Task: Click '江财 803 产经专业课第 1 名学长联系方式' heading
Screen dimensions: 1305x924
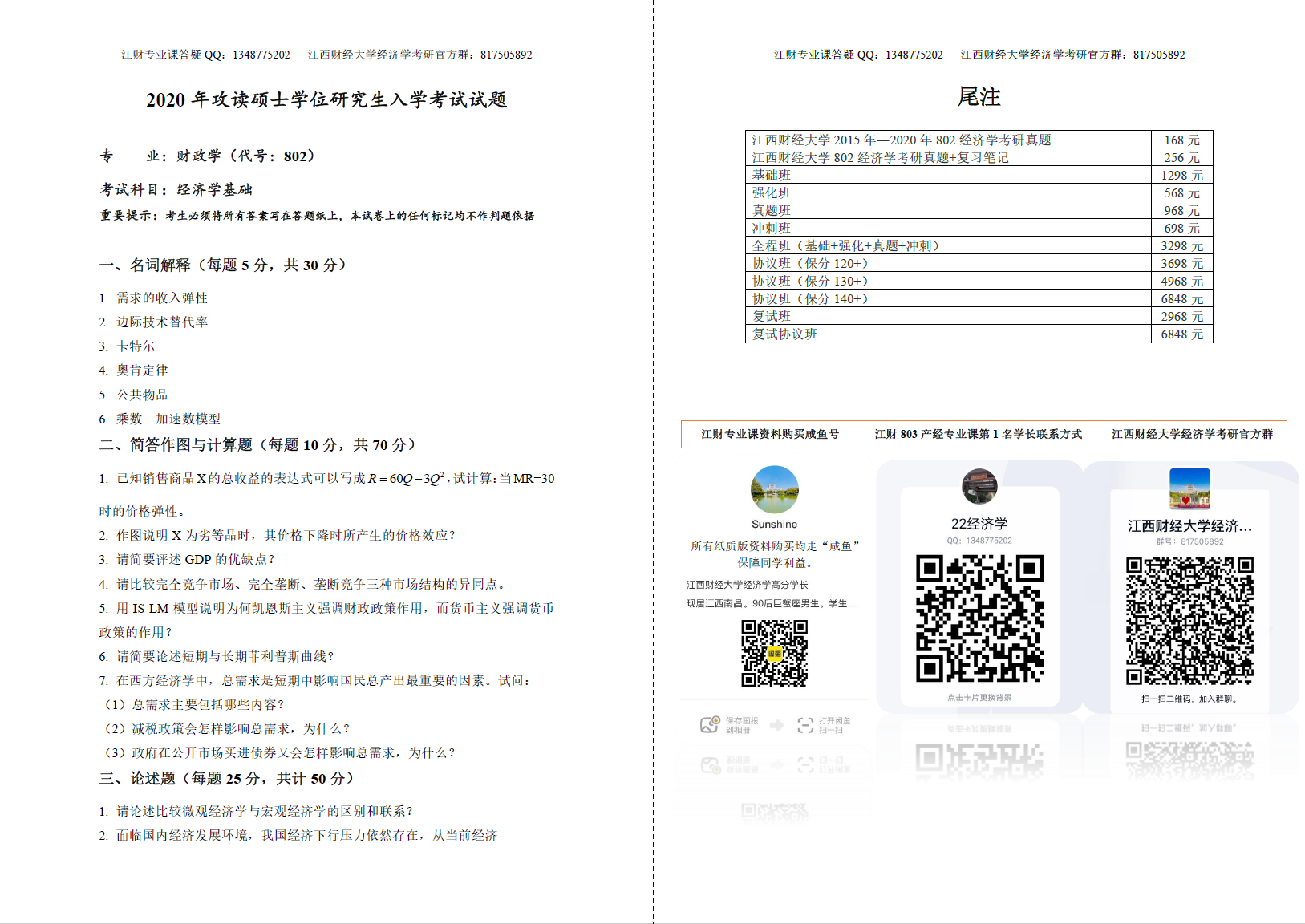Action: pyautogui.click(x=978, y=434)
